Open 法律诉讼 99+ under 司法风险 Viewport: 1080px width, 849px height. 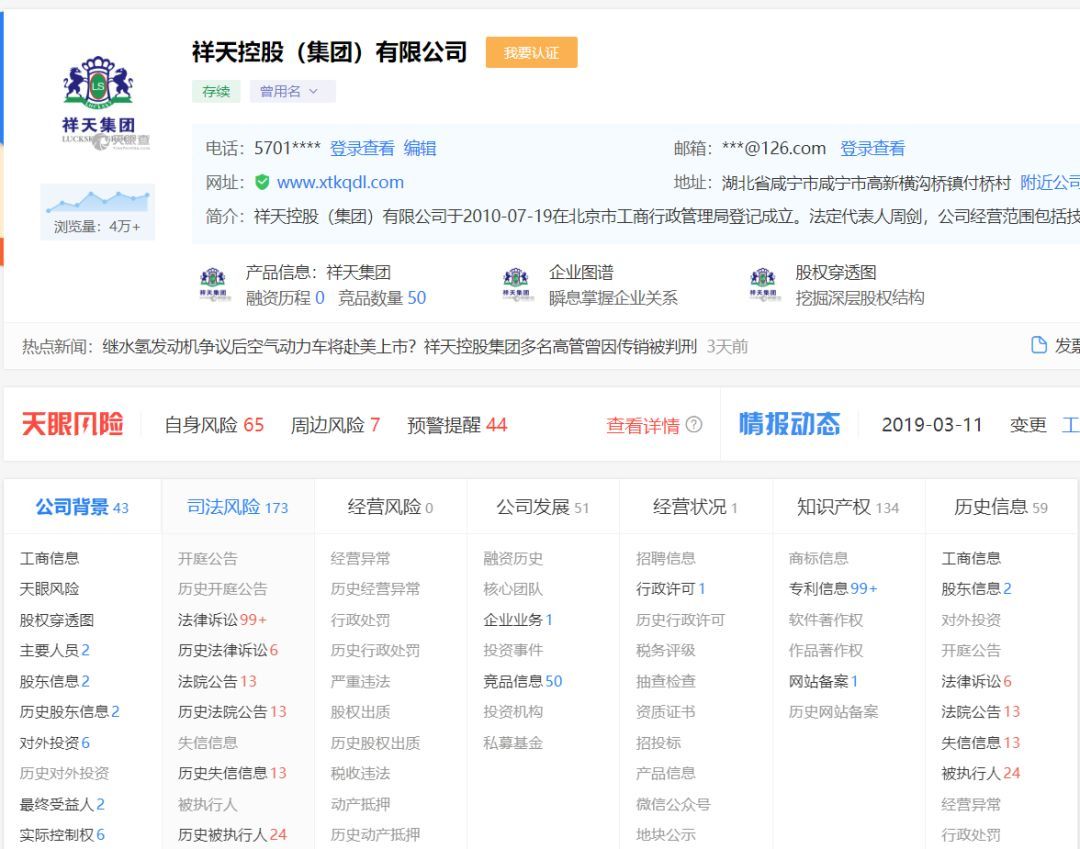tap(222, 620)
